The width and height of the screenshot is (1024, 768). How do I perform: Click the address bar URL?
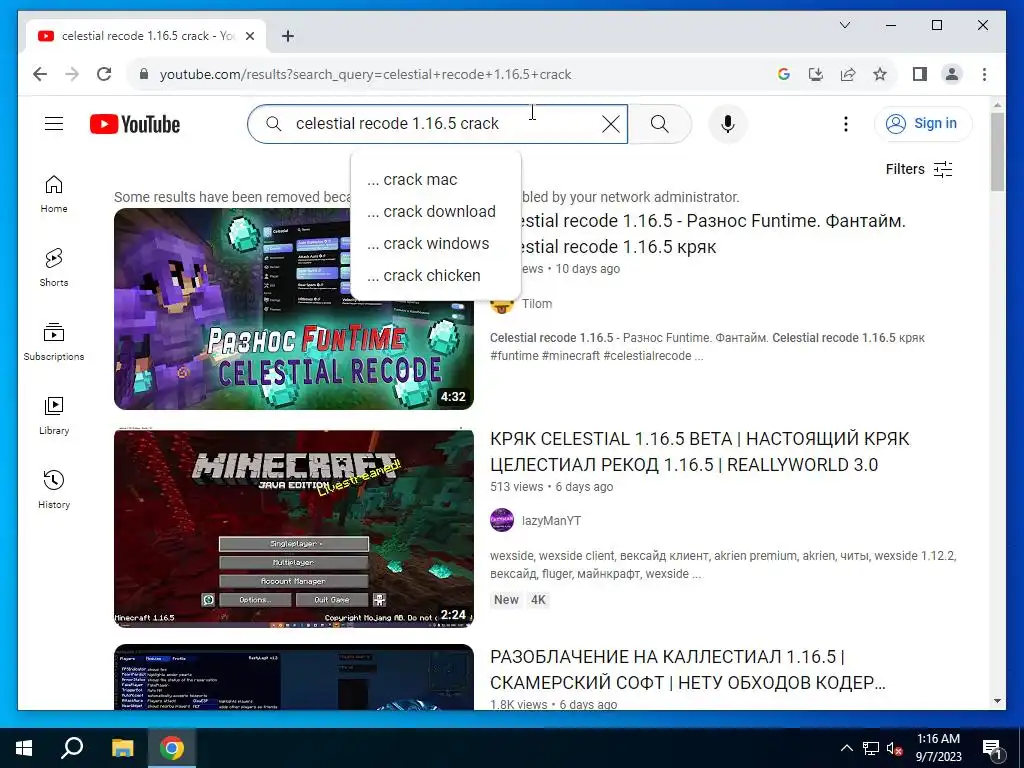(365, 74)
